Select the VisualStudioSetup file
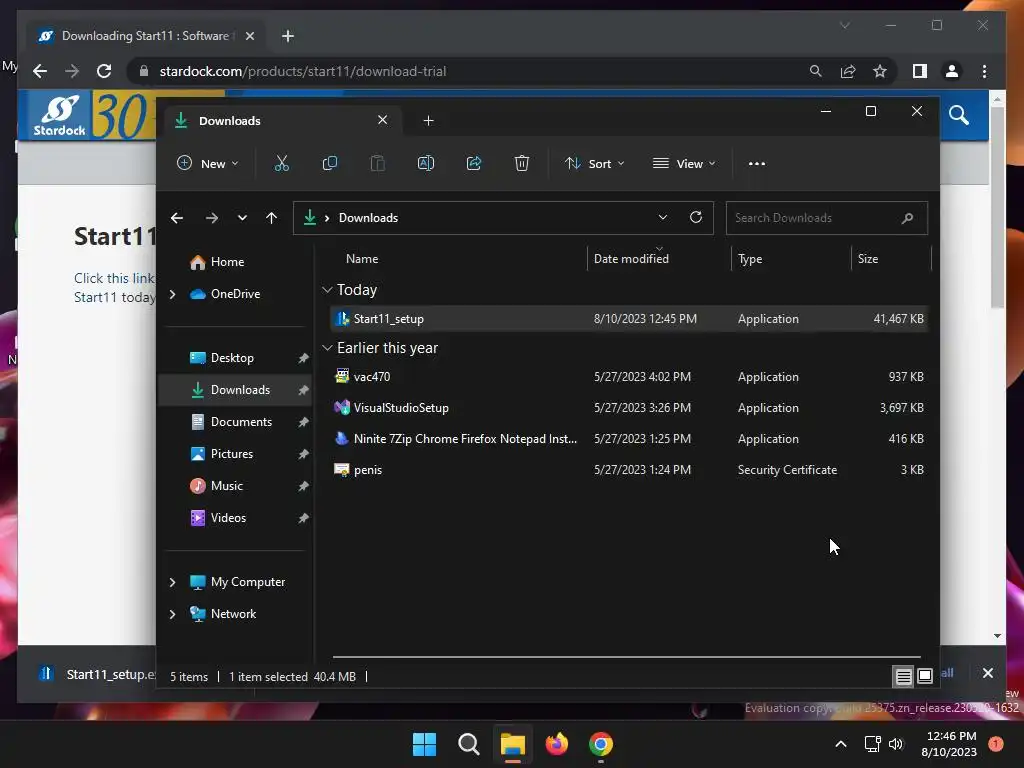This screenshot has height=768, width=1024. (629, 408)
